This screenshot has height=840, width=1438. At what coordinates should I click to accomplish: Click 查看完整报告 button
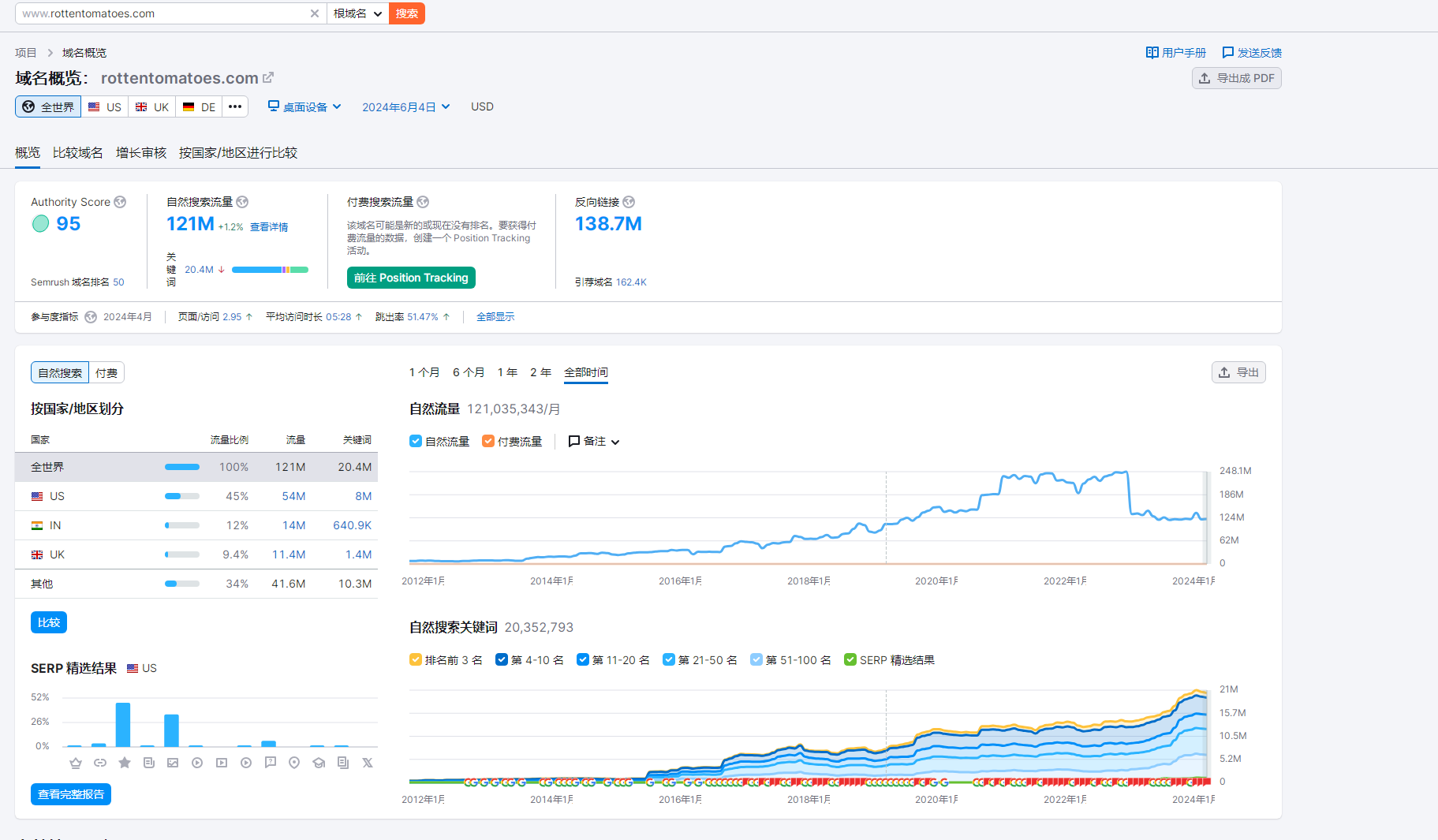click(x=71, y=794)
